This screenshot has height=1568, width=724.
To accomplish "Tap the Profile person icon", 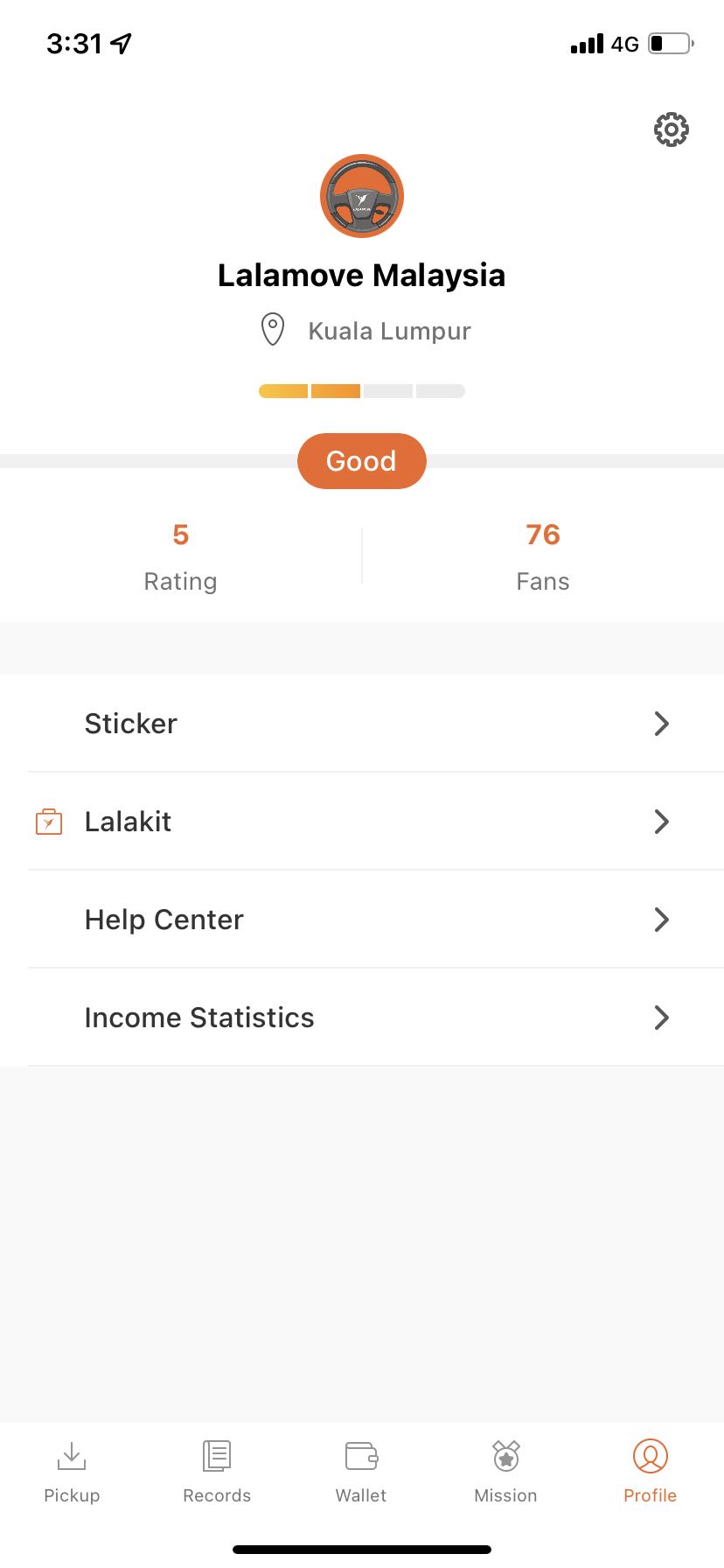I will click(x=651, y=1456).
